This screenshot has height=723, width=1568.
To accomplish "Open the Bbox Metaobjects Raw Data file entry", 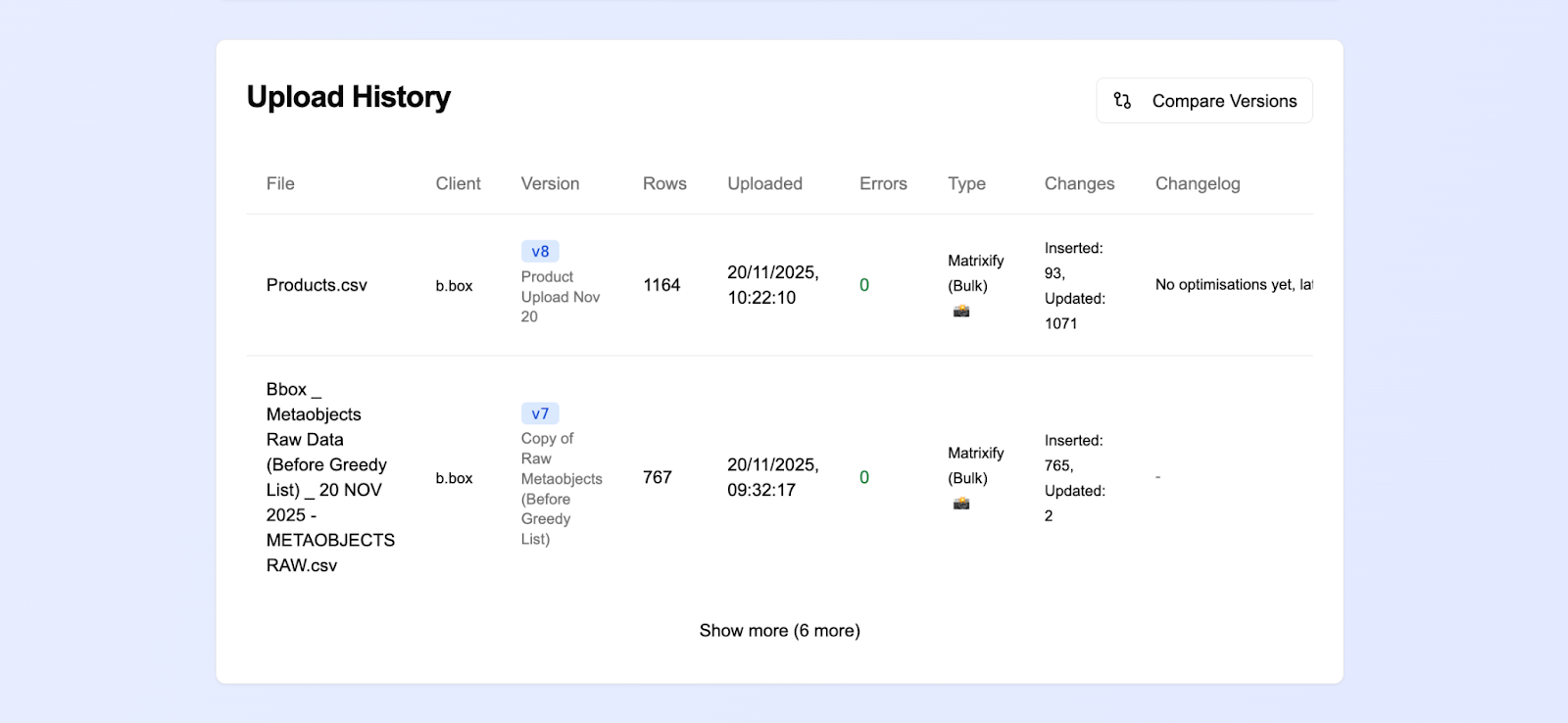I will [329, 477].
